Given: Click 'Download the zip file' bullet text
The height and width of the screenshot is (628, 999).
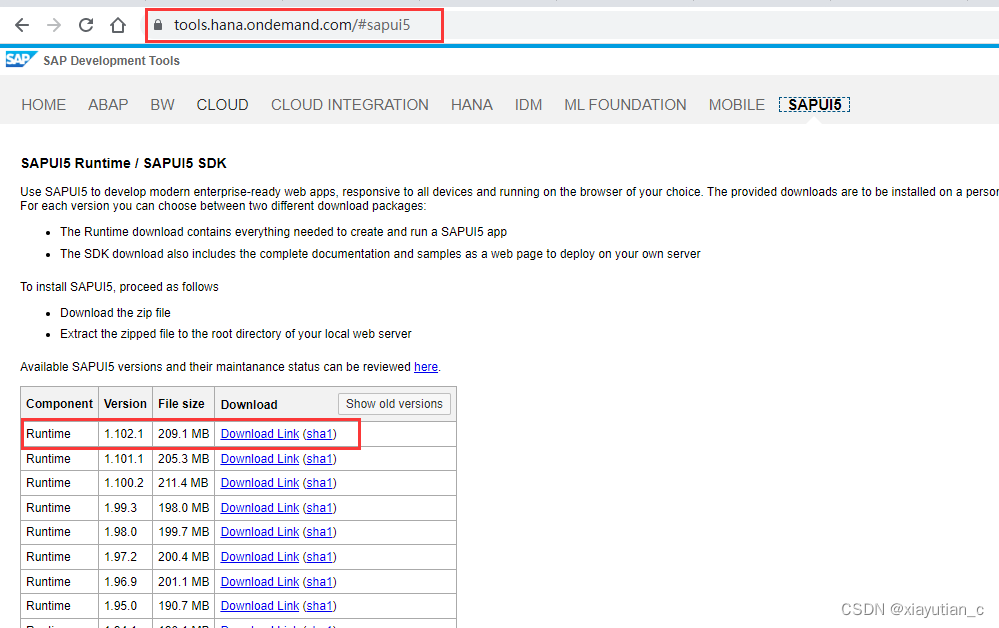Looking at the screenshot, I should tap(115, 313).
